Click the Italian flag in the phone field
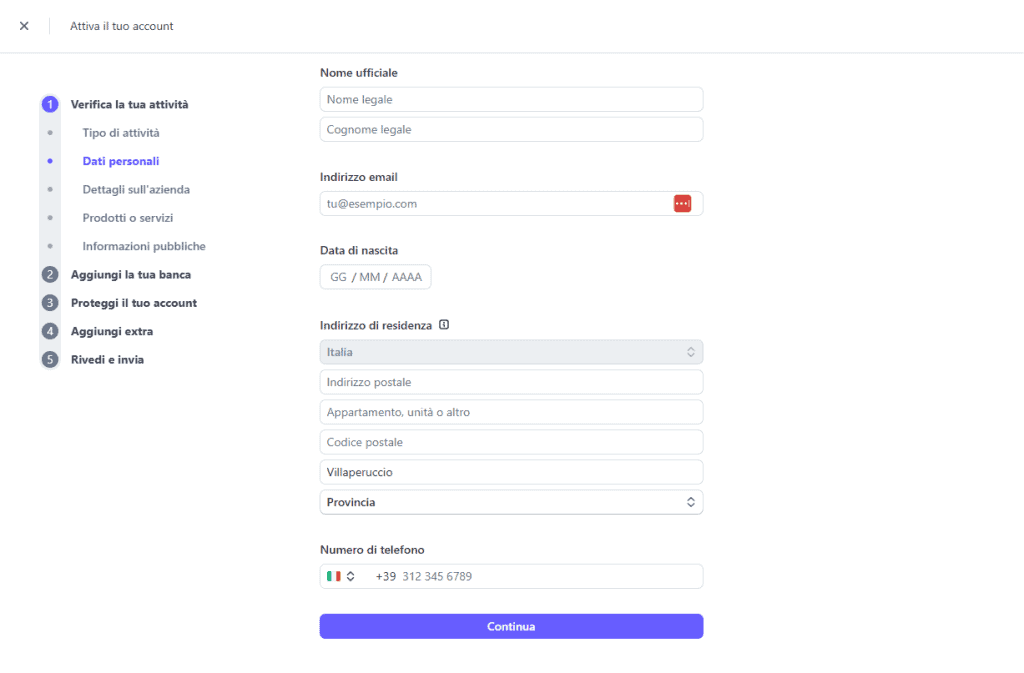This screenshot has width=1024, height=673. (x=335, y=575)
